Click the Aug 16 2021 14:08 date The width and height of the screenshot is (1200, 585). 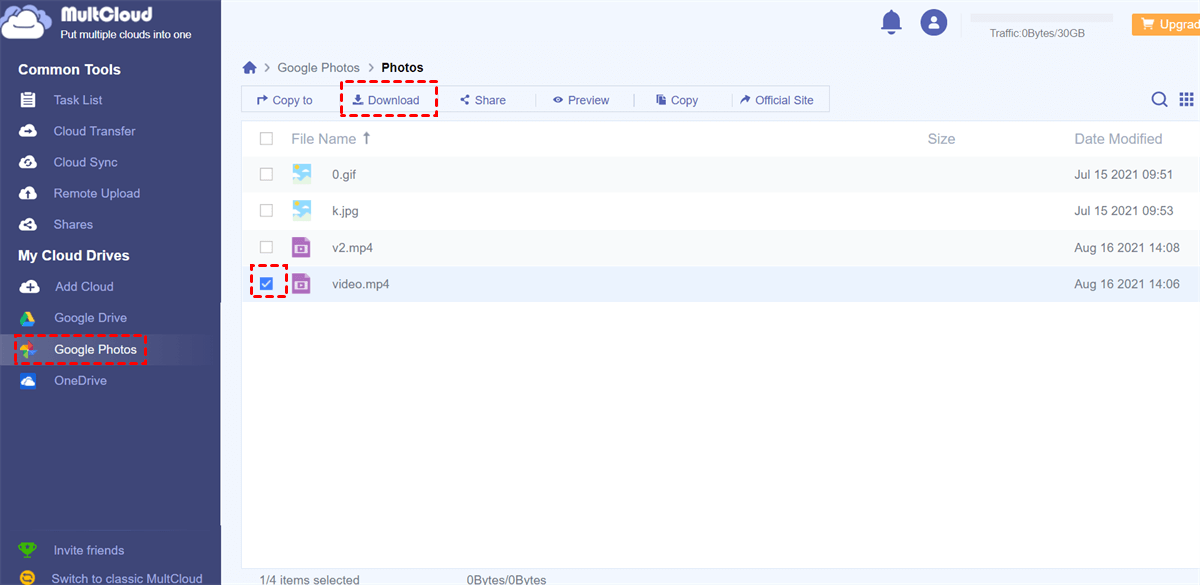coord(1127,247)
